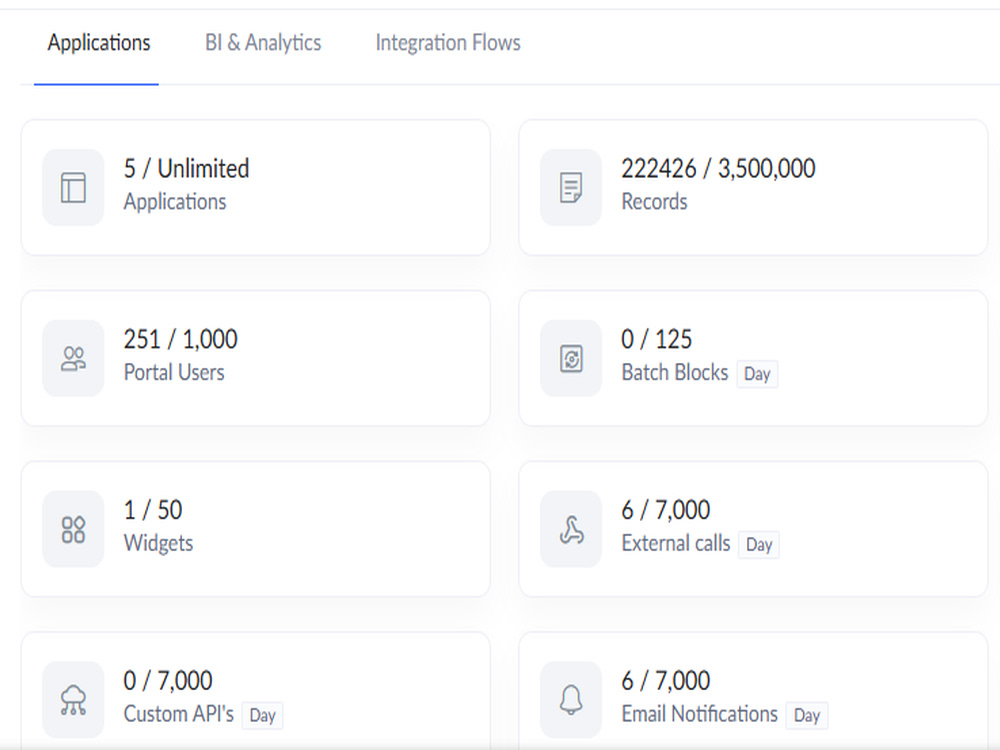Click the Applications layout icon
The image size is (1000, 750).
73,188
